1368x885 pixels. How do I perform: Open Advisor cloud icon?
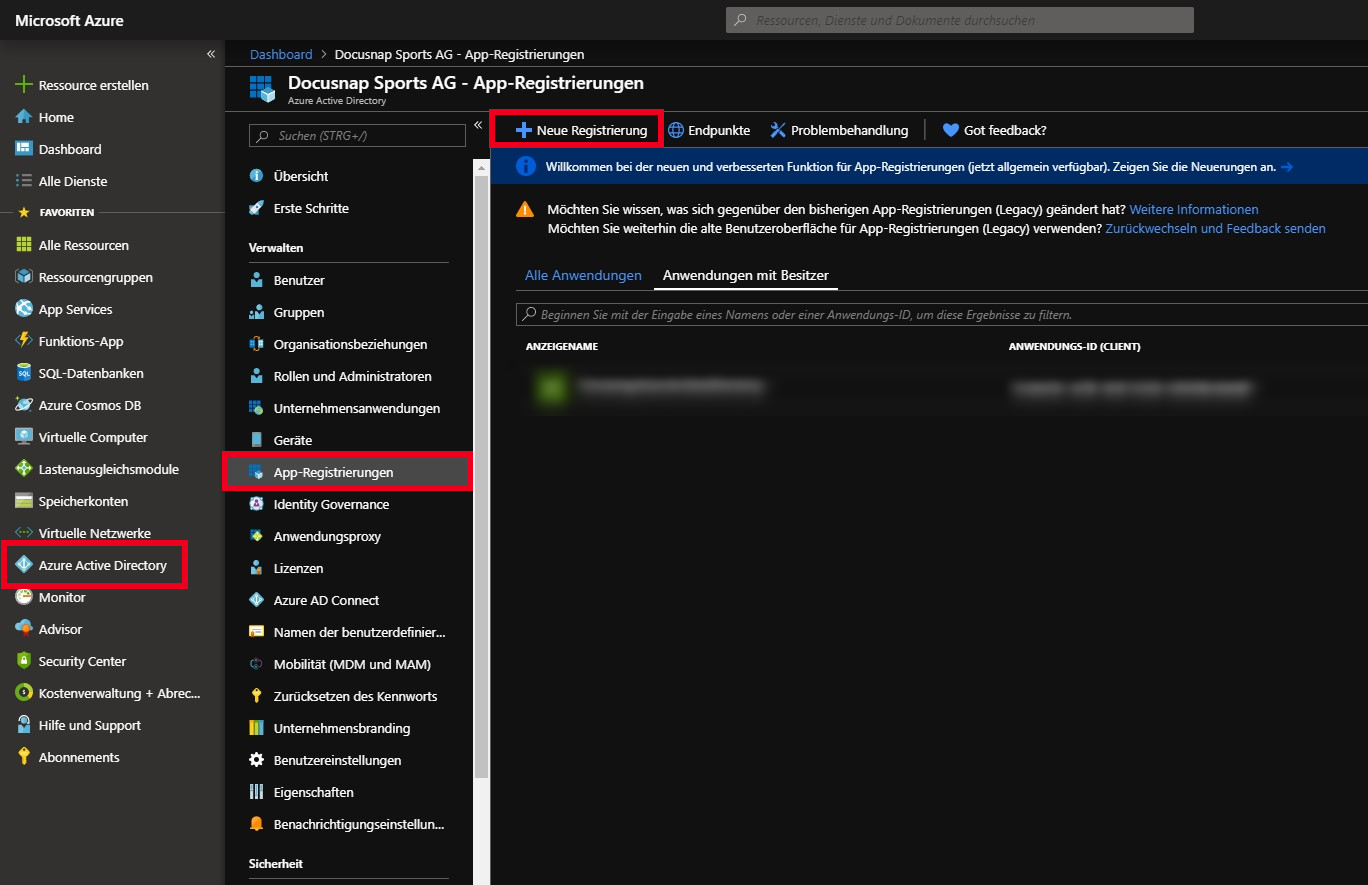(24, 629)
